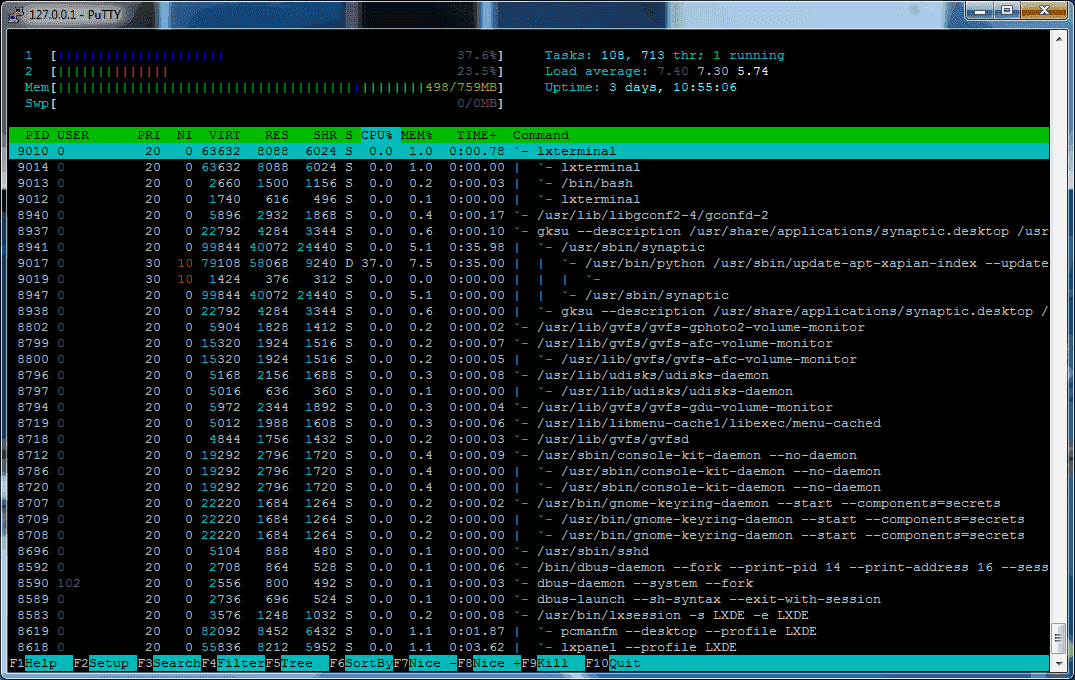
Task: Open F2 Setup in the function bar
Action: click(105, 663)
